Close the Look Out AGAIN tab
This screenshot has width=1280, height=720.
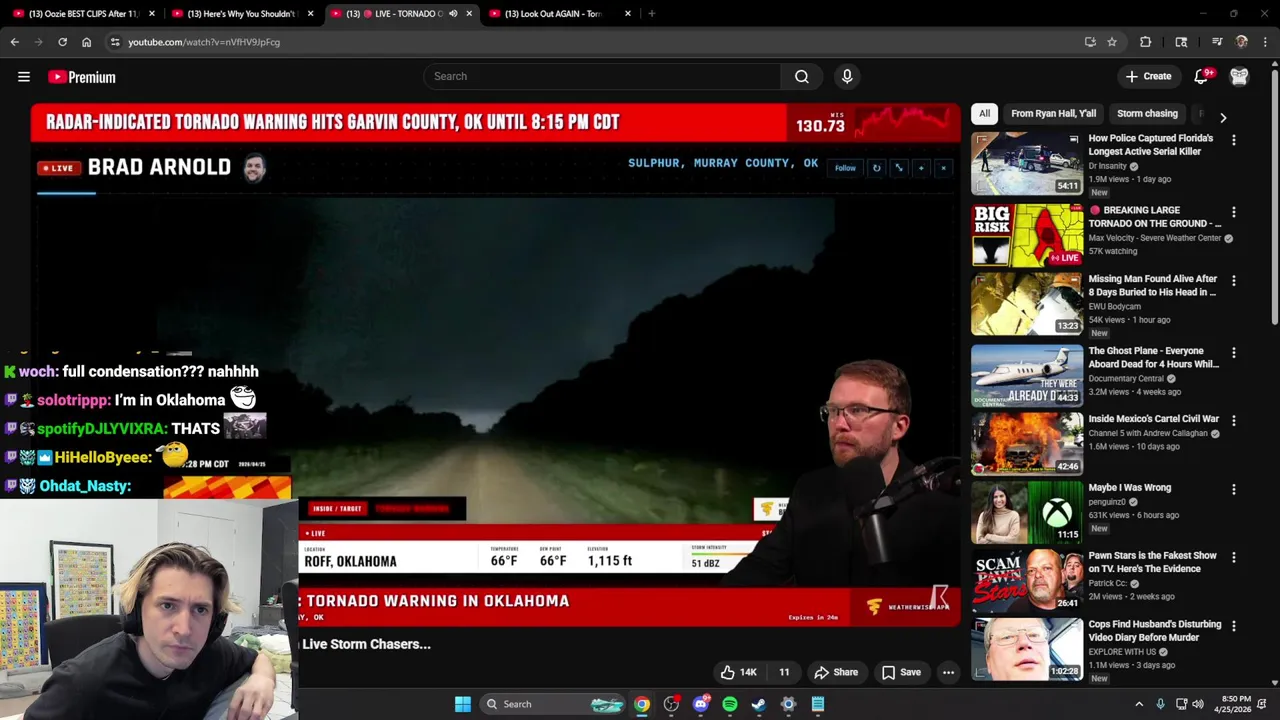tap(628, 14)
